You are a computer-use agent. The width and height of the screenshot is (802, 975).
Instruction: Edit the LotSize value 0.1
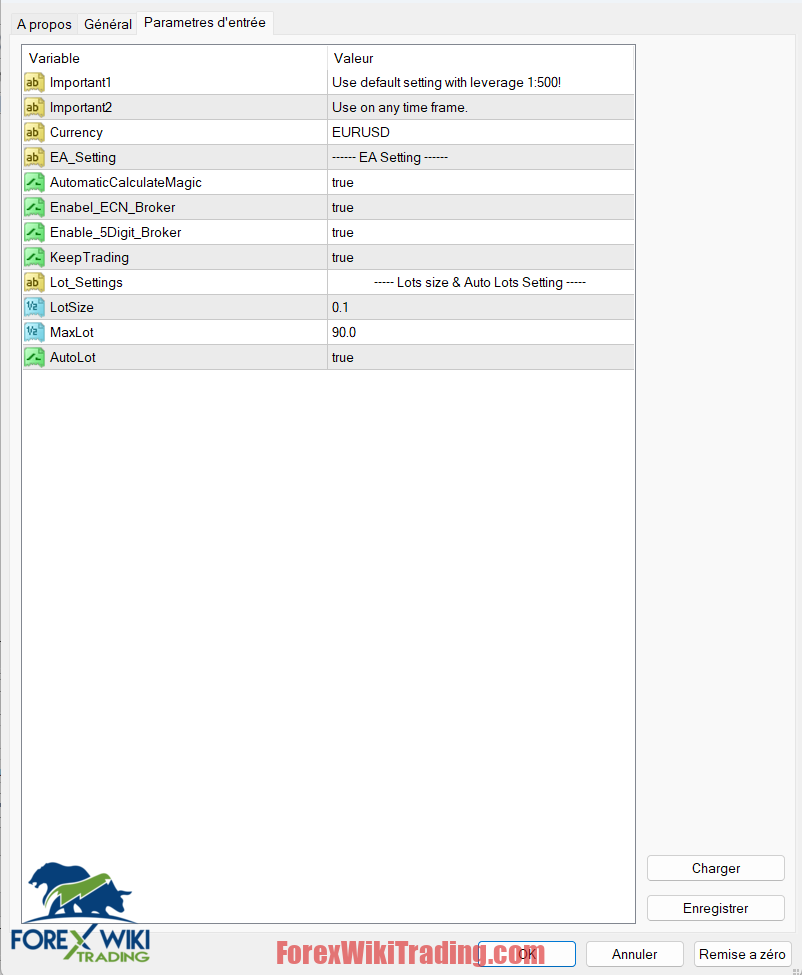(x=481, y=307)
